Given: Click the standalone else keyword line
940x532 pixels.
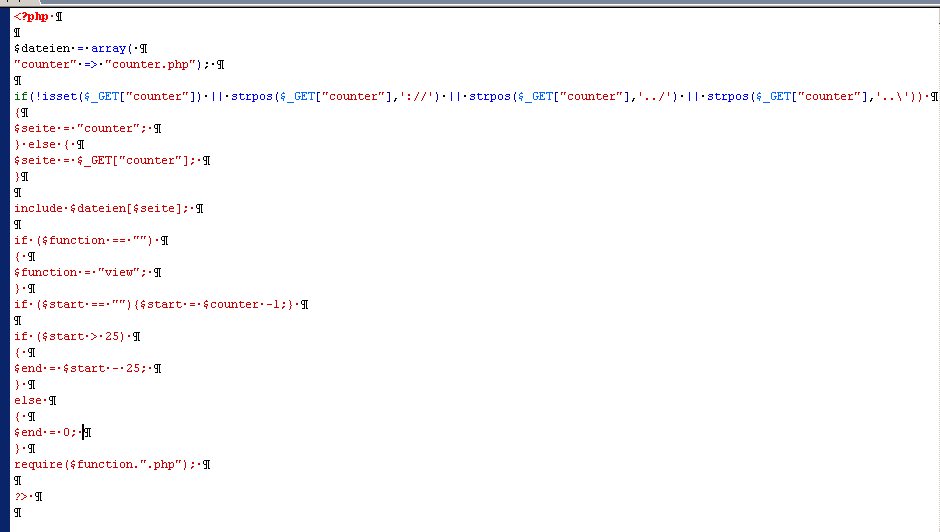Looking at the screenshot, I should point(29,400).
